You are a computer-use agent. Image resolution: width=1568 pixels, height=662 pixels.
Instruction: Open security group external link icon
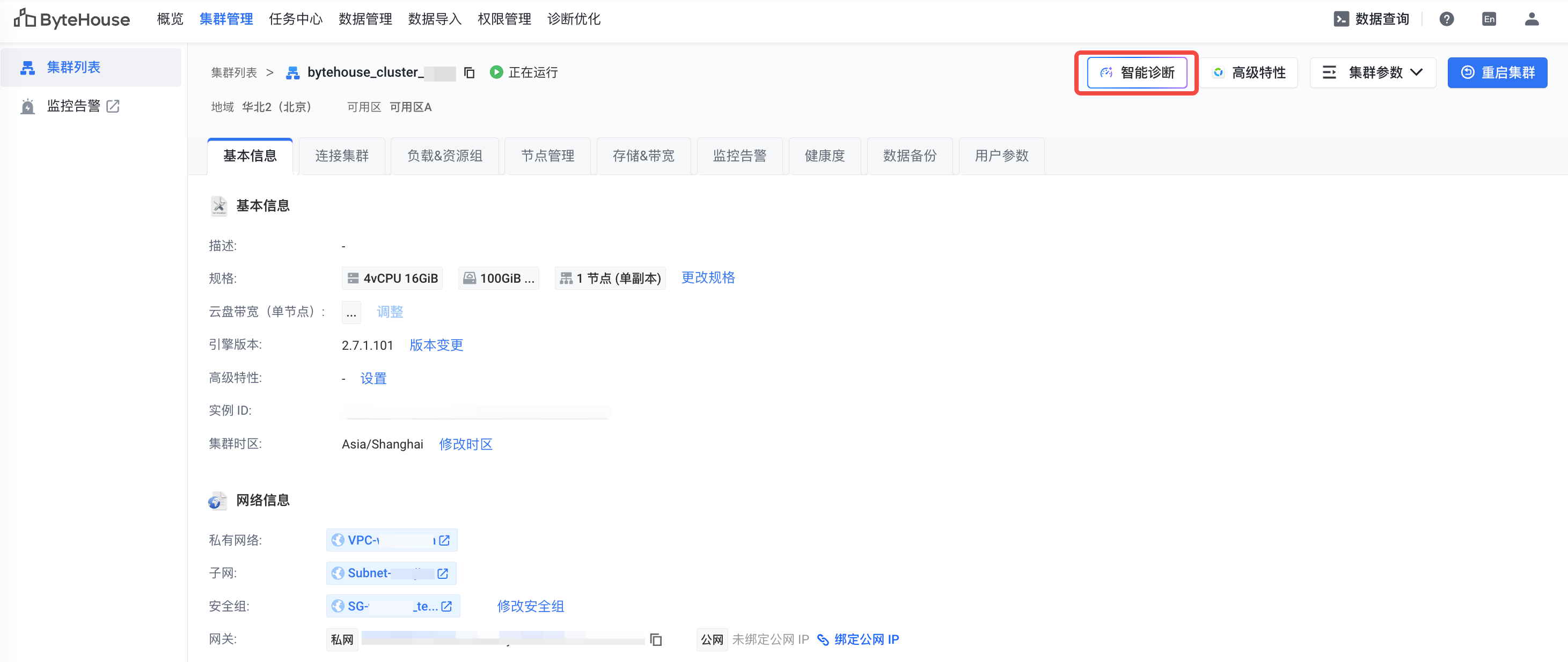(446, 606)
